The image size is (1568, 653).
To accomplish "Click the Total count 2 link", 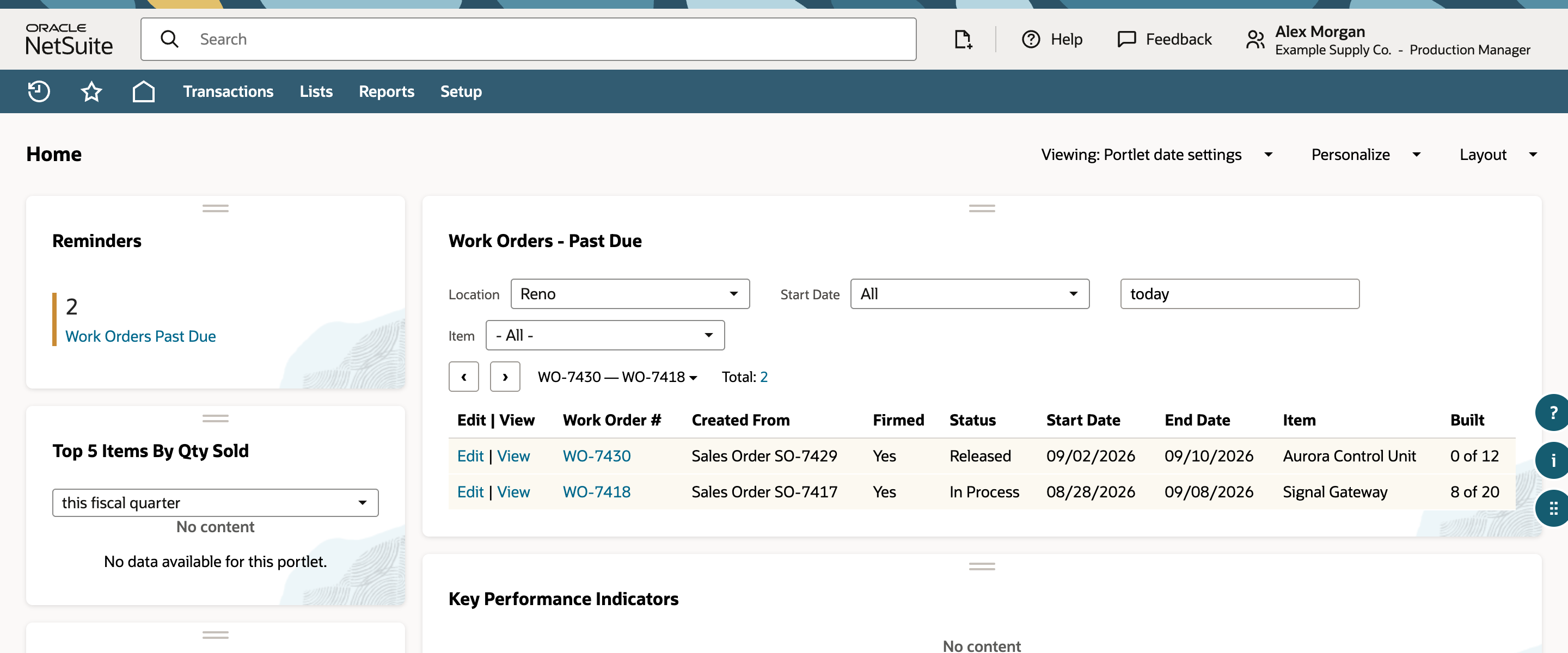I will click(x=764, y=377).
